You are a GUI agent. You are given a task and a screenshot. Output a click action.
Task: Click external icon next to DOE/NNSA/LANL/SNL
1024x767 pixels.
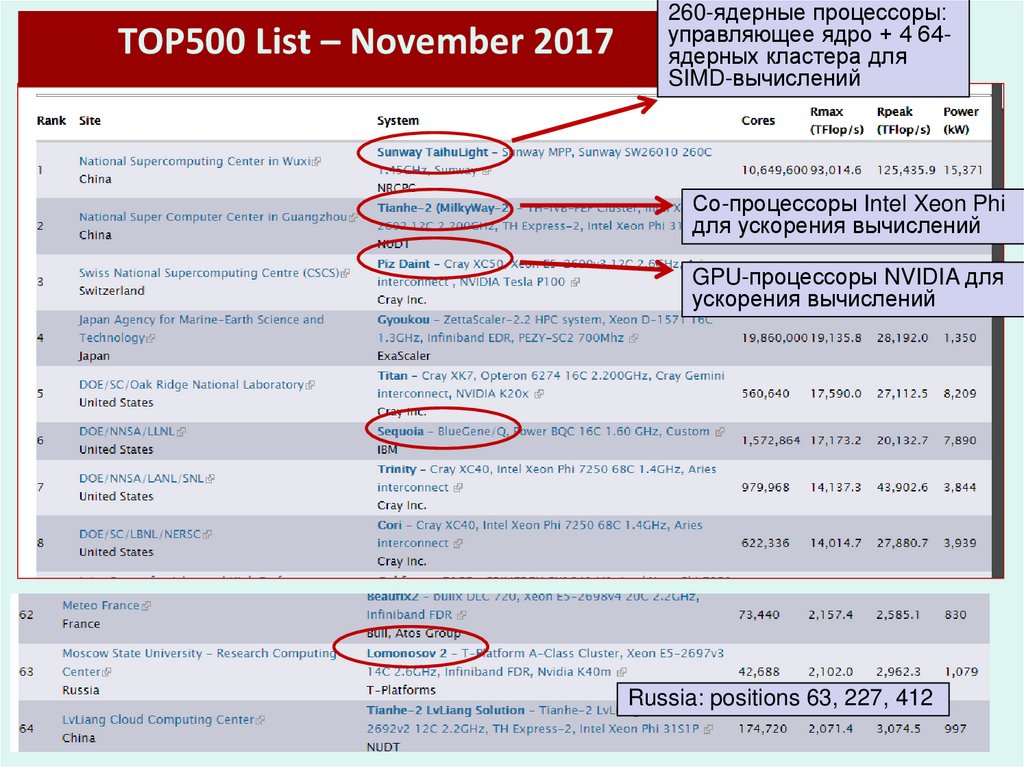[210, 479]
